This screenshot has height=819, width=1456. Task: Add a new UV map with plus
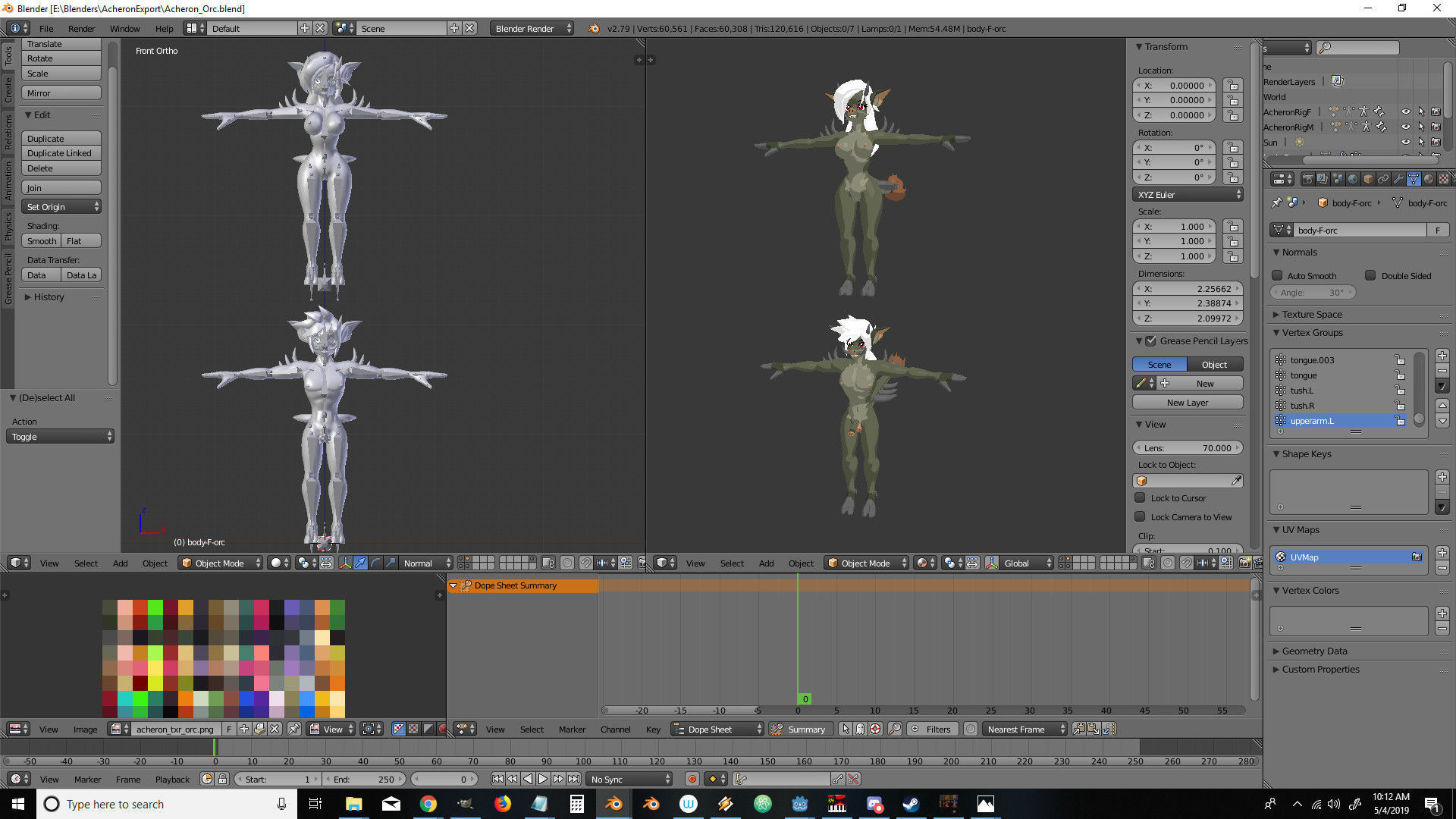(1442, 553)
